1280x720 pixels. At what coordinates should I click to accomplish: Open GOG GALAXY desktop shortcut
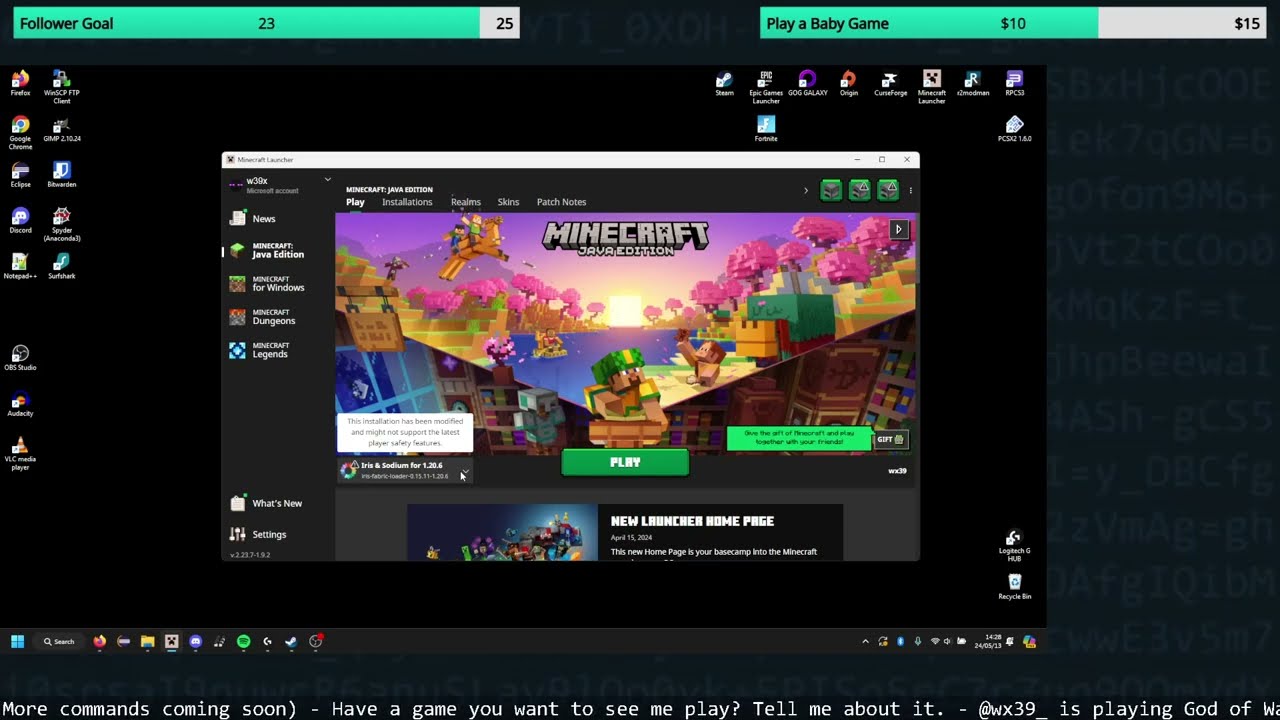tap(807, 83)
